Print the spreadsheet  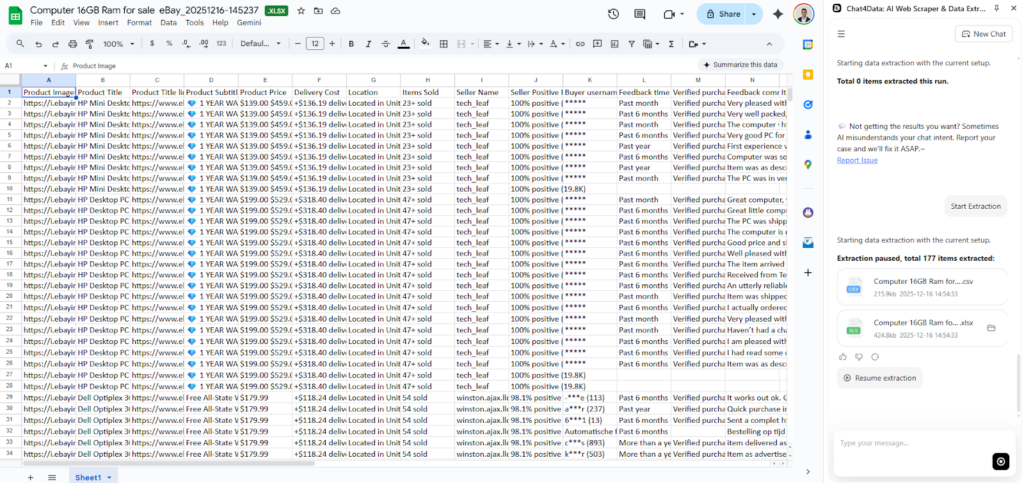(72, 44)
